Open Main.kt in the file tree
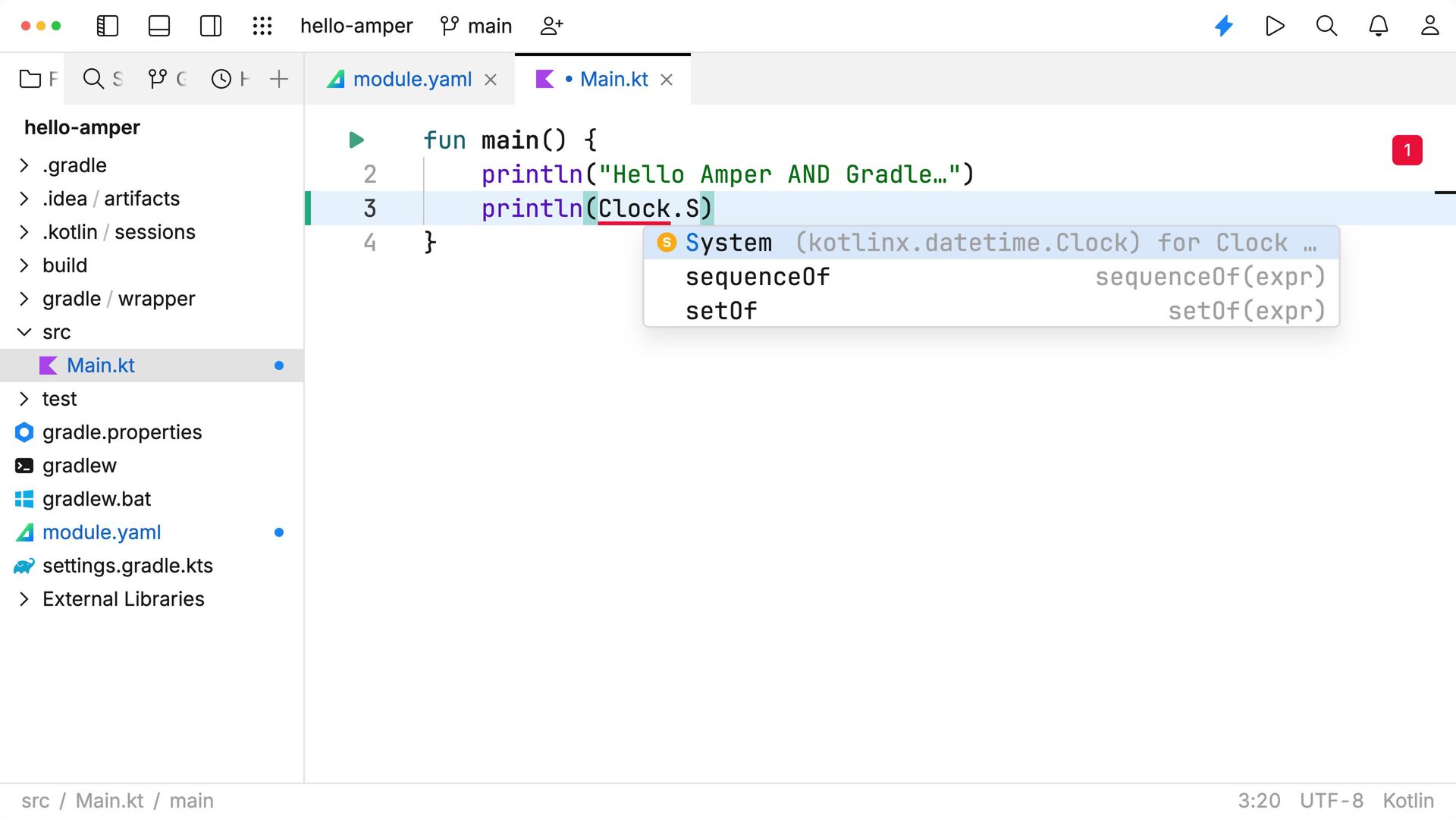This screenshot has height=819, width=1456. pyautogui.click(x=152, y=366)
